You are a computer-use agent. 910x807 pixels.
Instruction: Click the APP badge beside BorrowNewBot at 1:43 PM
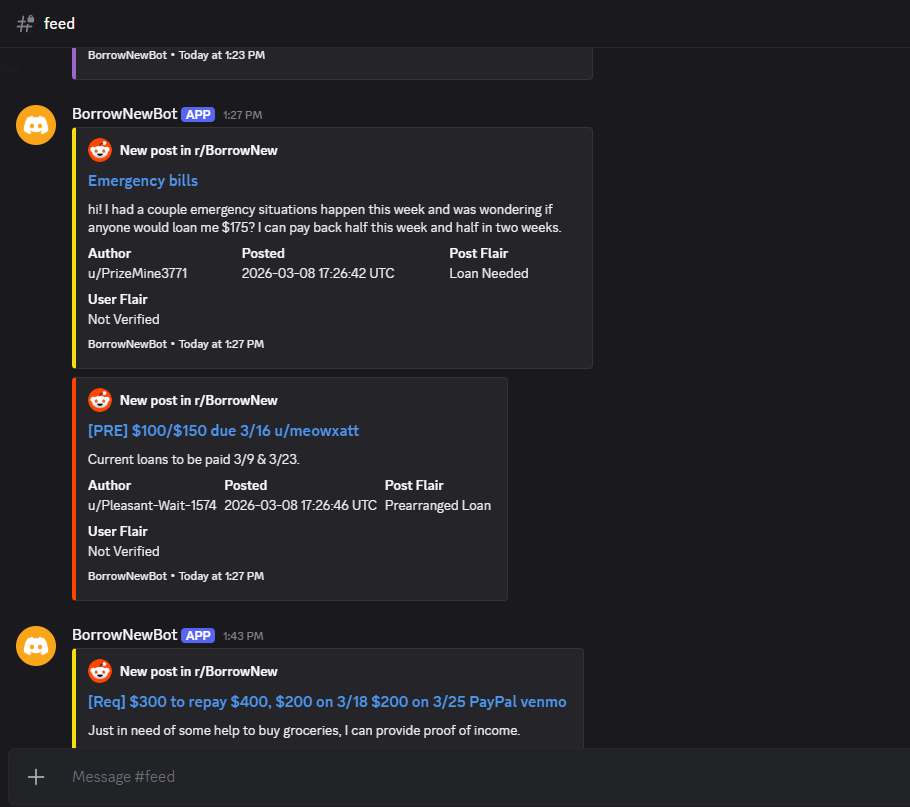tap(198, 636)
